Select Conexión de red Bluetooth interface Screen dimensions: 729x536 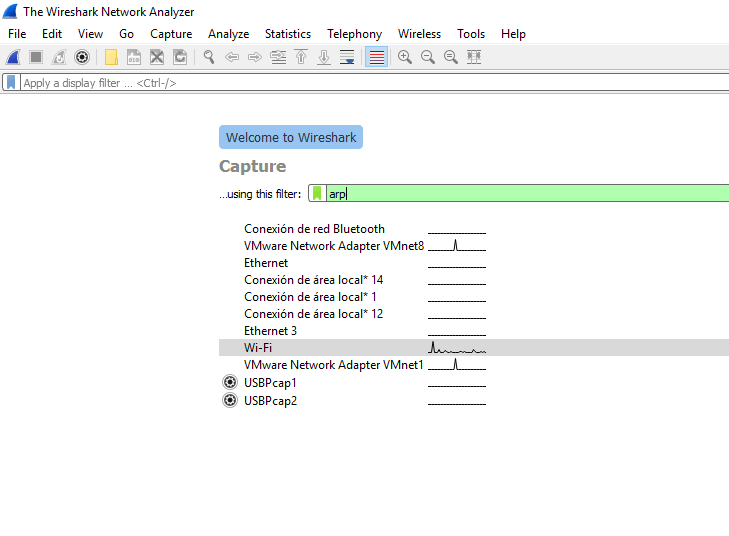click(x=314, y=229)
